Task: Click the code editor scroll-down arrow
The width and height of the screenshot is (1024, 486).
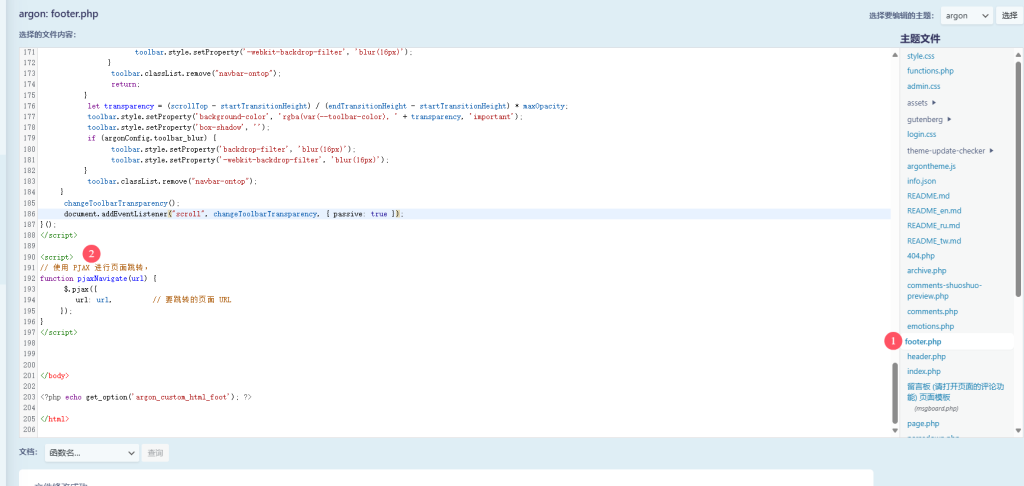Action: (895, 430)
